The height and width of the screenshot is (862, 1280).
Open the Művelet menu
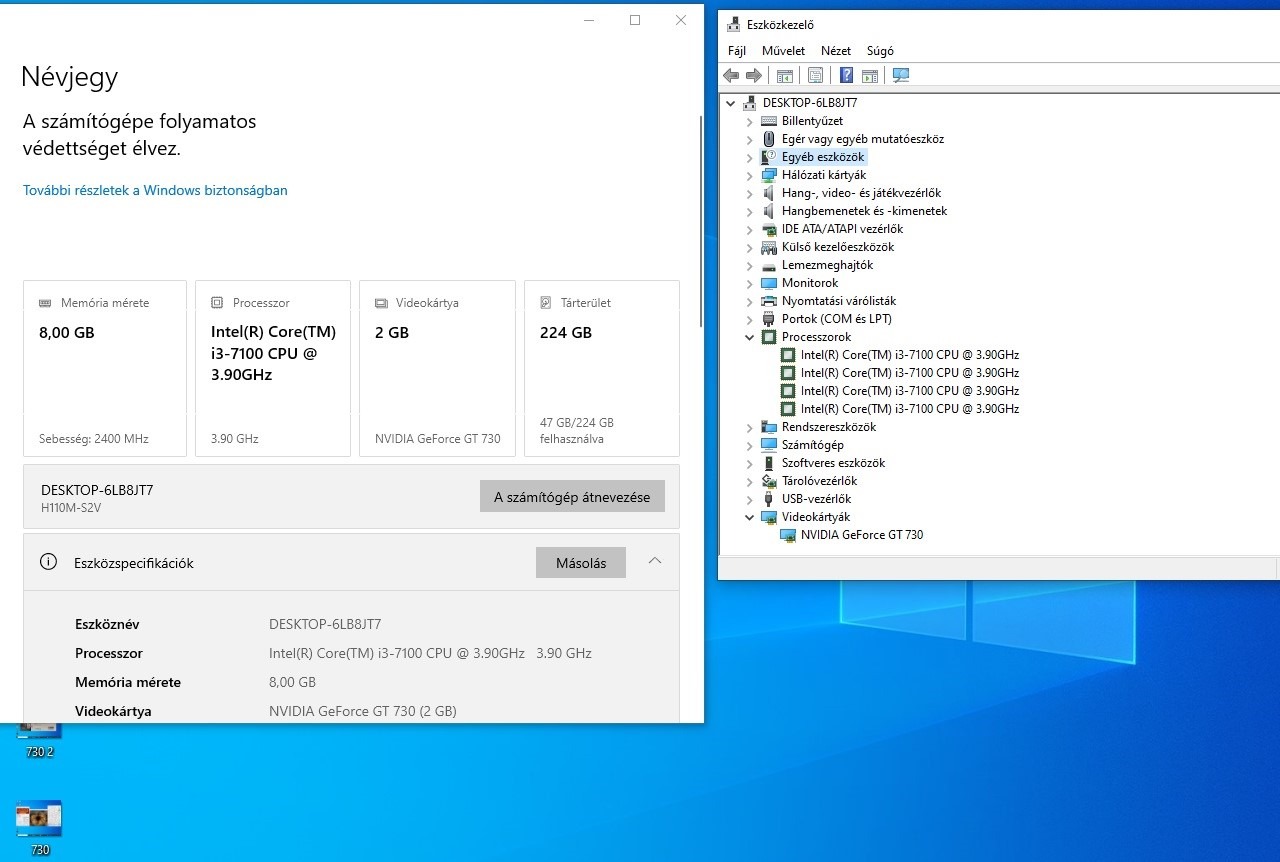(783, 51)
